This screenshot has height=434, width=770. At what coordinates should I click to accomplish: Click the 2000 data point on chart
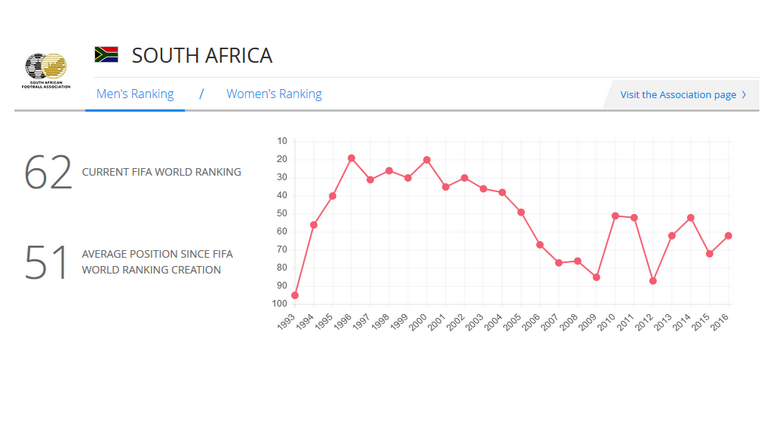[x=427, y=160]
